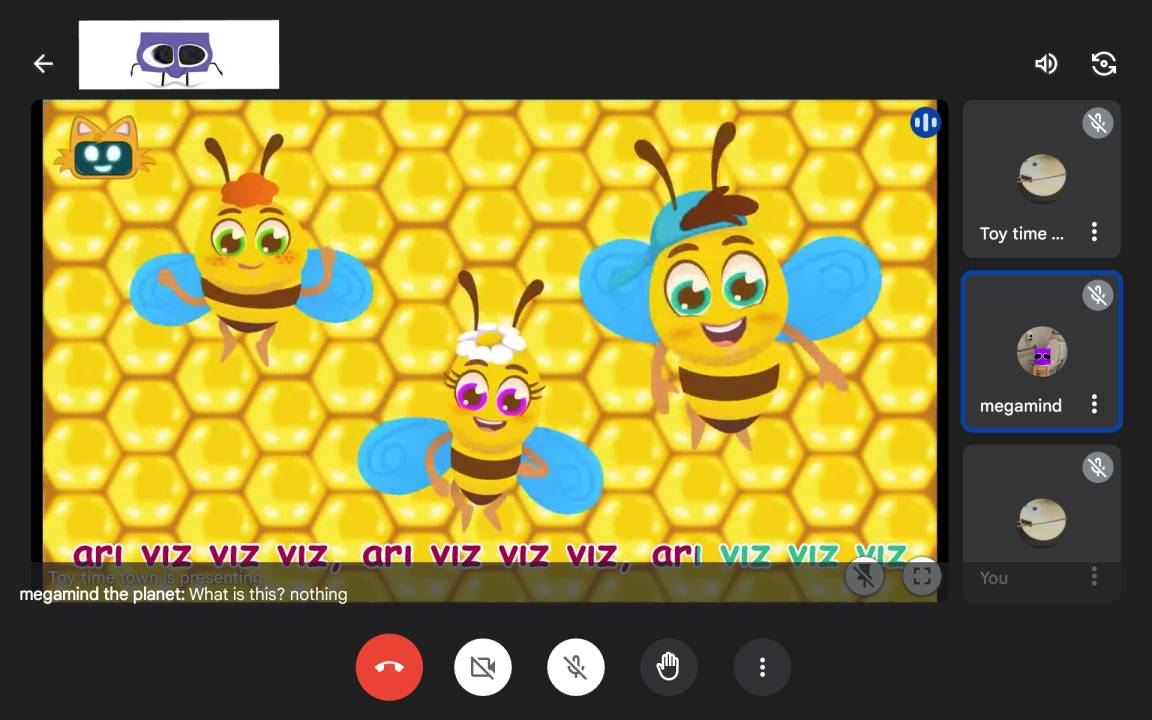Click the cat robot logo in video
This screenshot has height=720, width=1152.
(x=103, y=148)
